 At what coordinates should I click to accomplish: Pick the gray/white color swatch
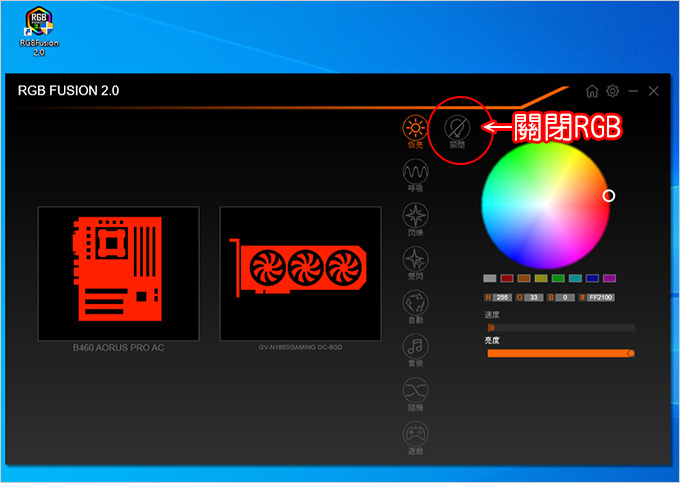click(x=490, y=278)
